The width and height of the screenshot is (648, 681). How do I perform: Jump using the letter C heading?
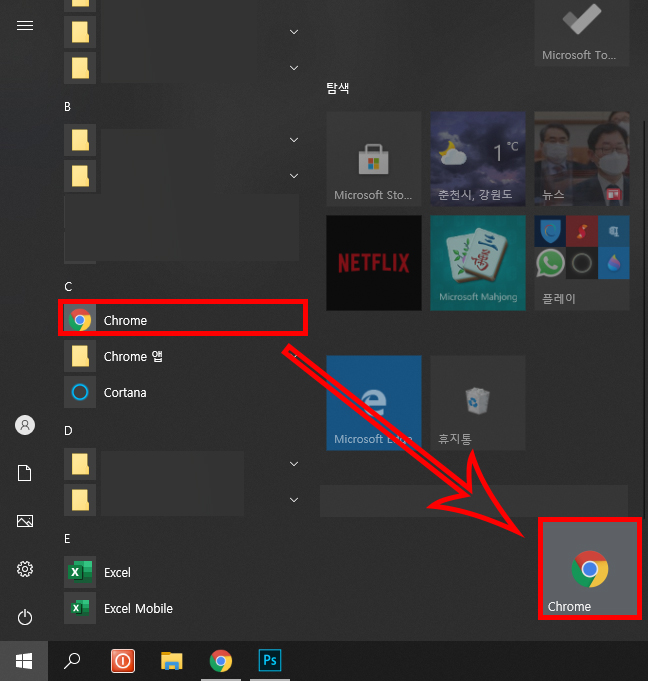[x=68, y=287]
